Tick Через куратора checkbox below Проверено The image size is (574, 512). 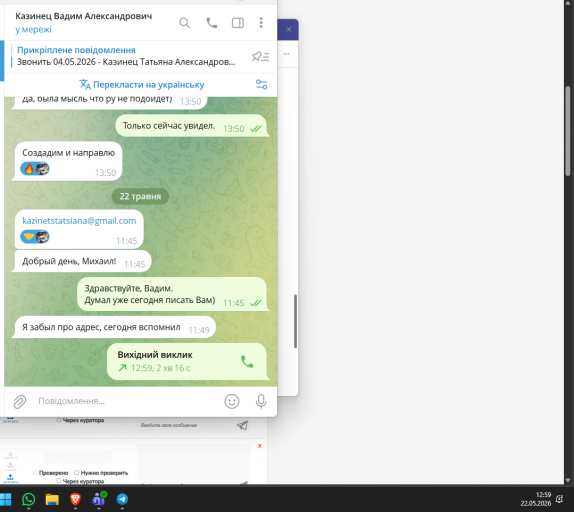coord(59,481)
